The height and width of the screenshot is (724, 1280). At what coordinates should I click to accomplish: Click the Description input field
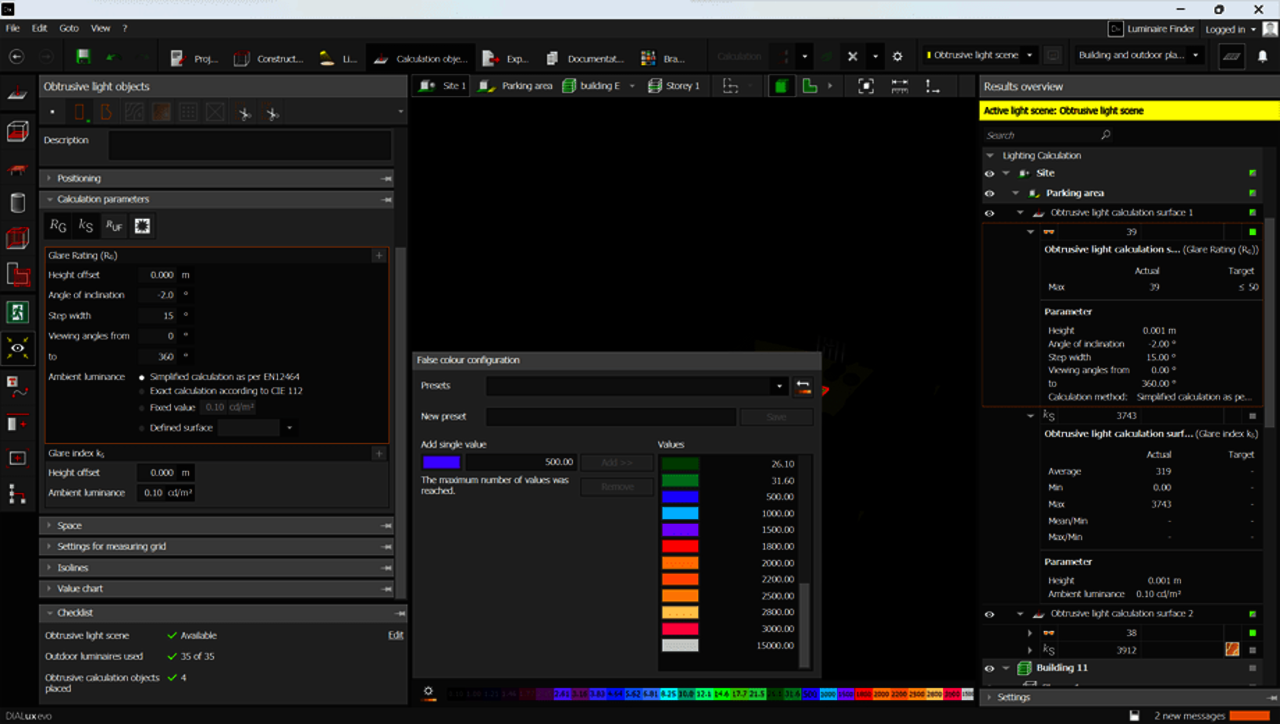click(x=249, y=146)
